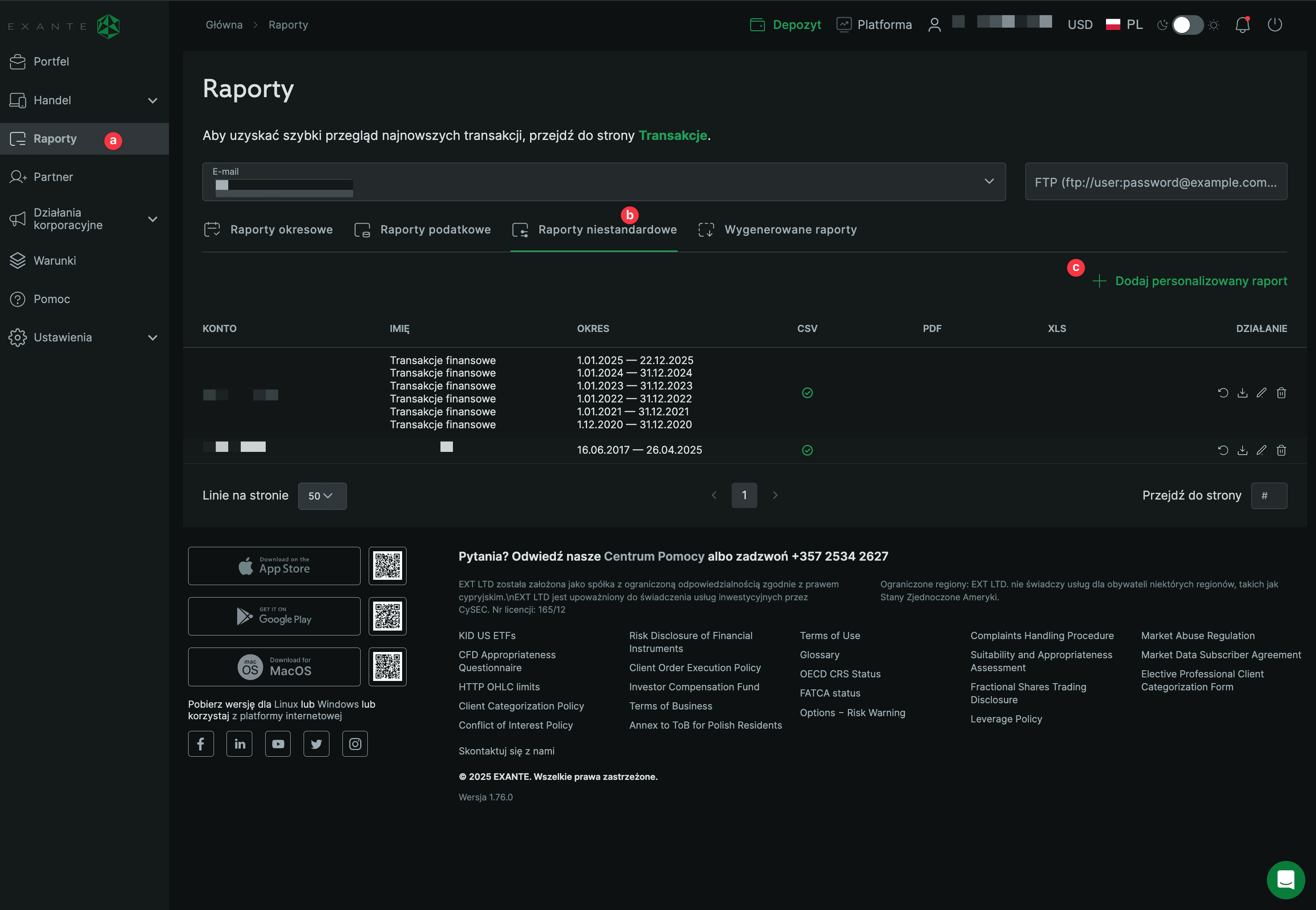This screenshot has height=910, width=1316.
Task: Click the notification bell icon
Action: (1242, 25)
